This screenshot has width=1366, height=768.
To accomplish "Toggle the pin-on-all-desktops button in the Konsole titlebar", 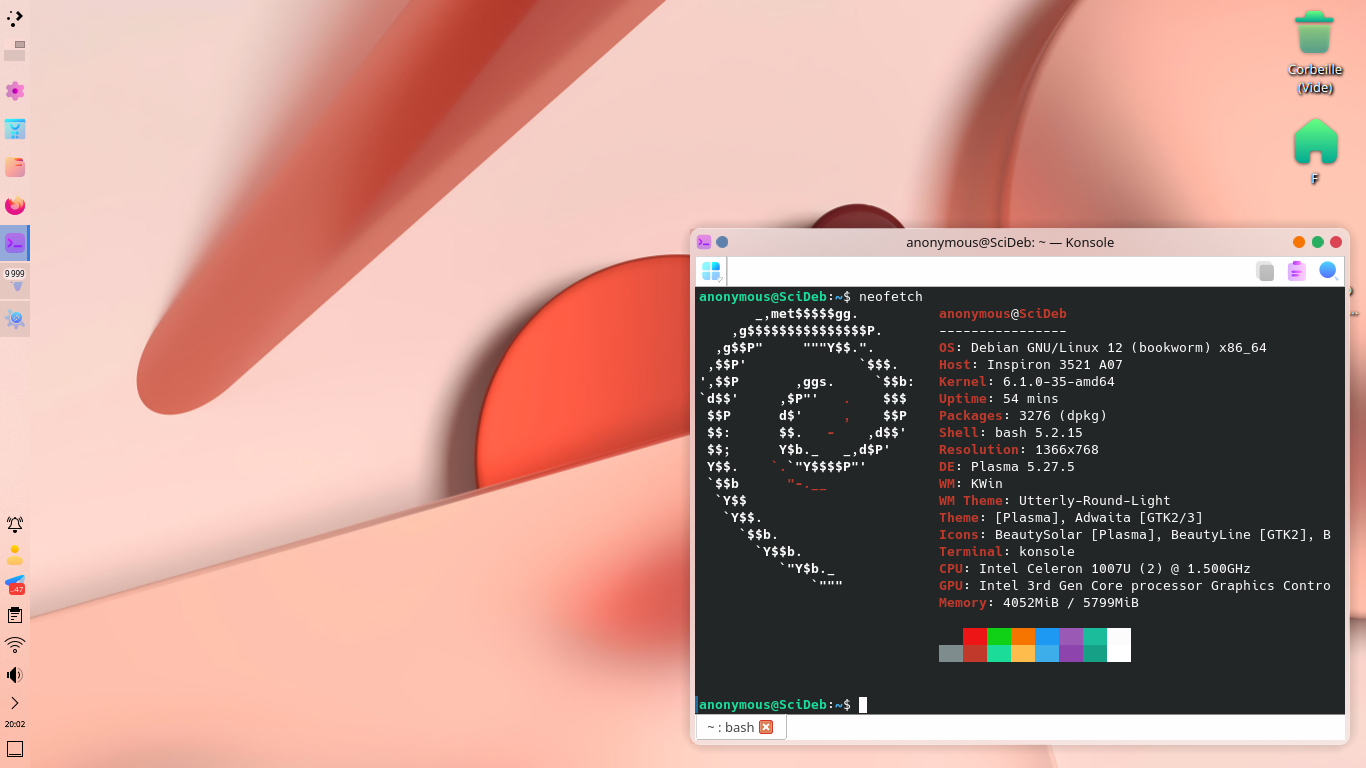I will (x=722, y=242).
